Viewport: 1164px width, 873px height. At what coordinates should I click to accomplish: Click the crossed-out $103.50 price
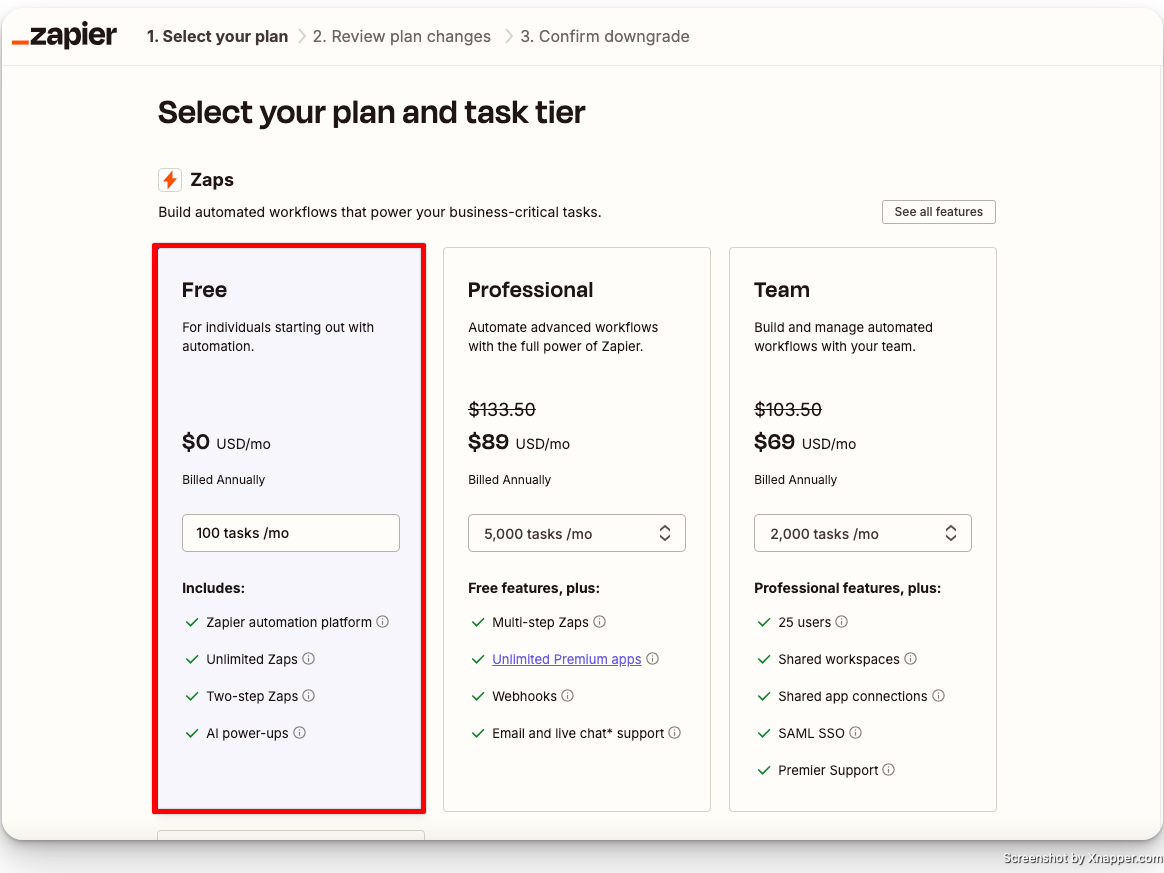click(x=788, y=409)
